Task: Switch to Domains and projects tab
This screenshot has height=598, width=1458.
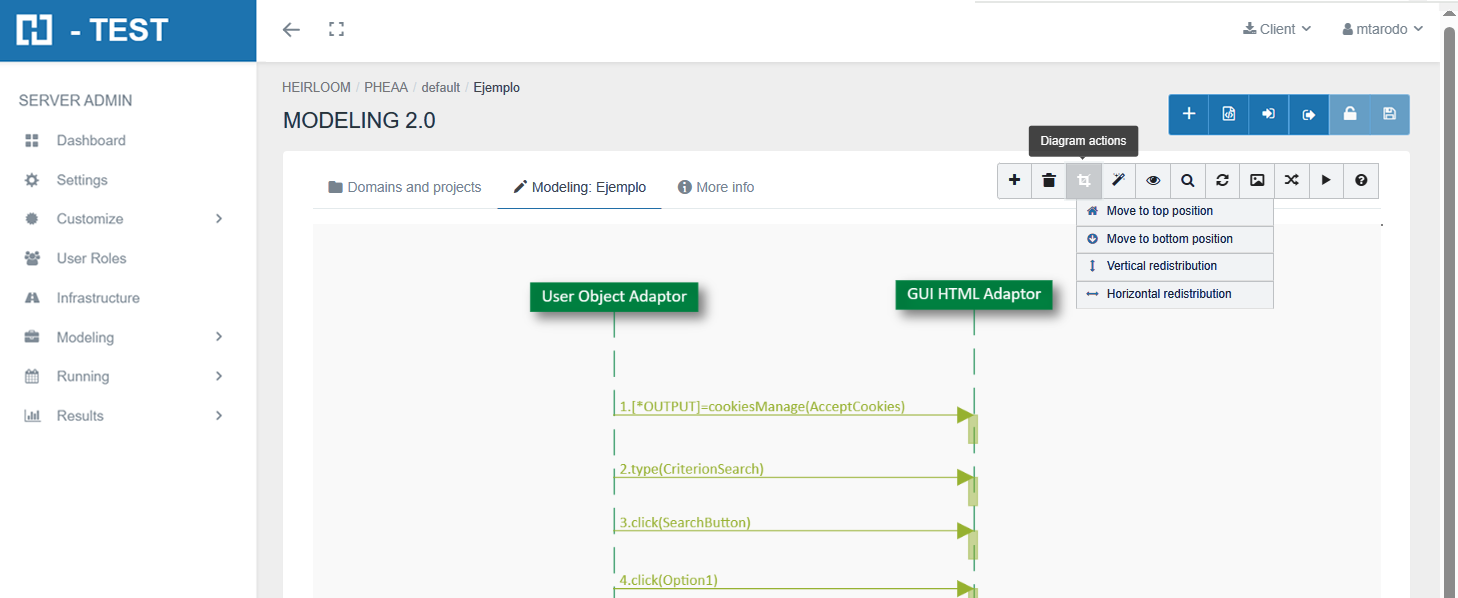Action: 405,188
